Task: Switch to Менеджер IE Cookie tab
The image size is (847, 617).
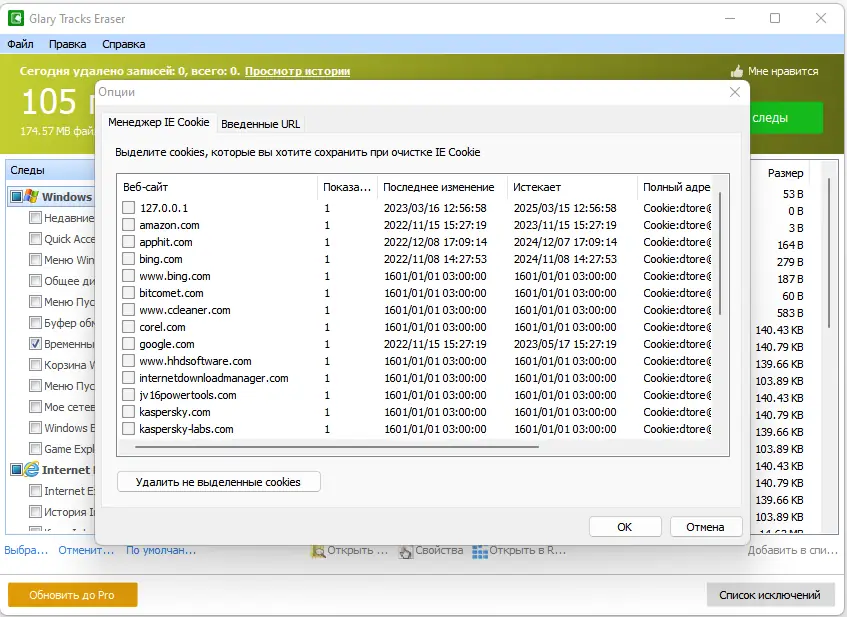Action: [x=158, y=123]
